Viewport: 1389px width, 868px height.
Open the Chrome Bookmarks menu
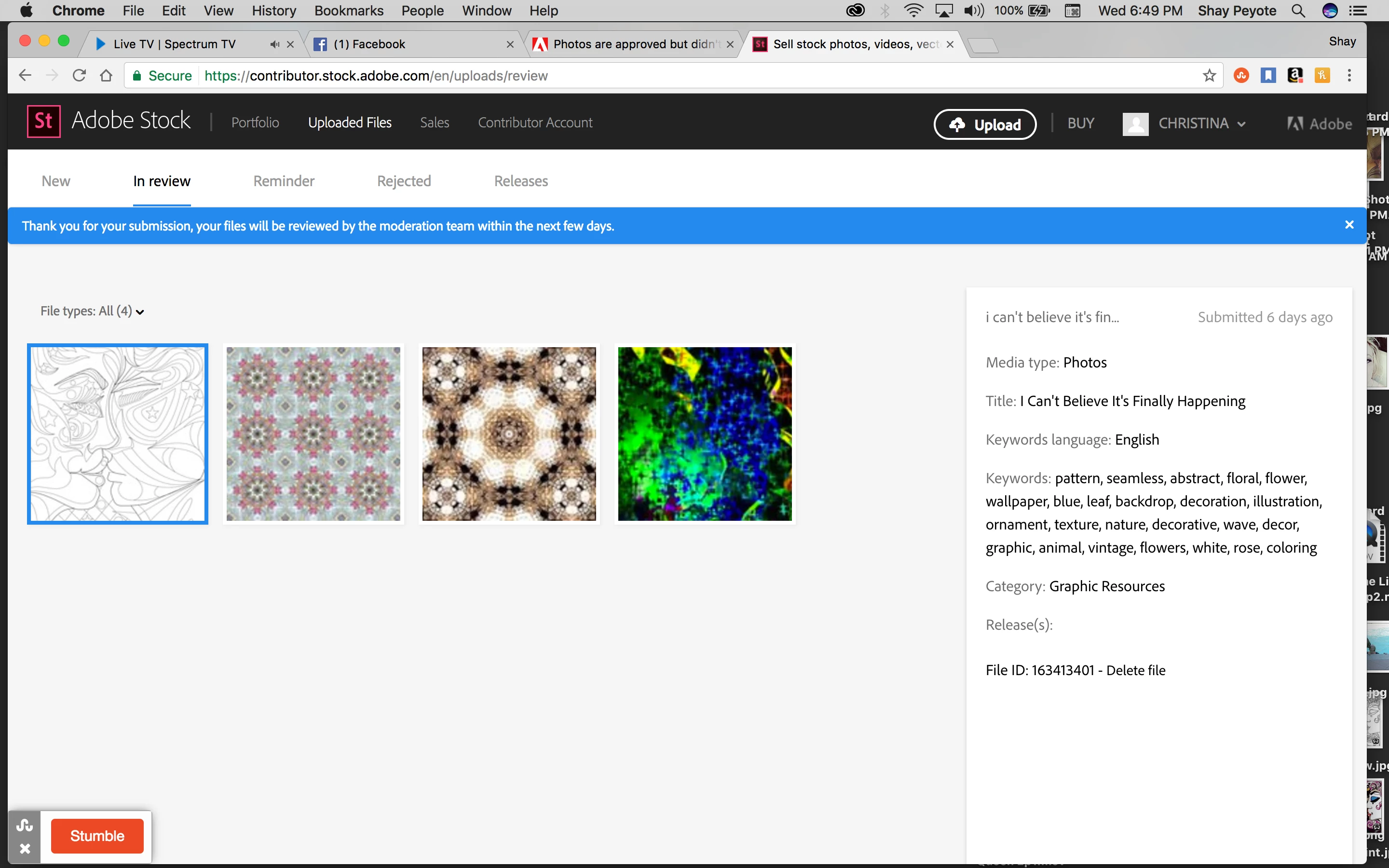(x=348, y=10)
